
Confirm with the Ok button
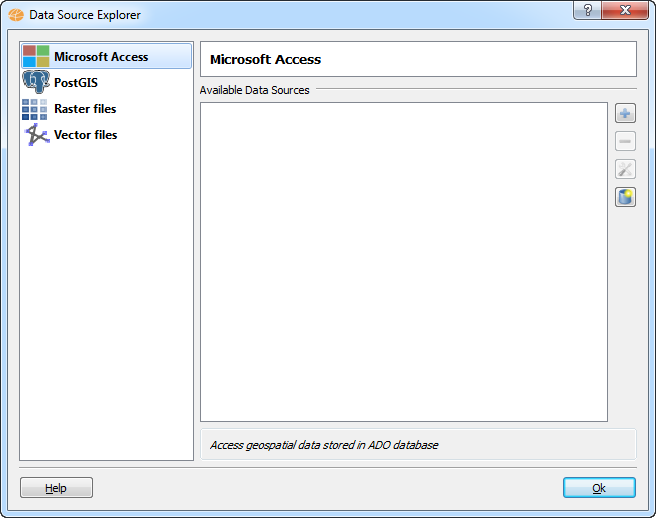click(599, 488)
